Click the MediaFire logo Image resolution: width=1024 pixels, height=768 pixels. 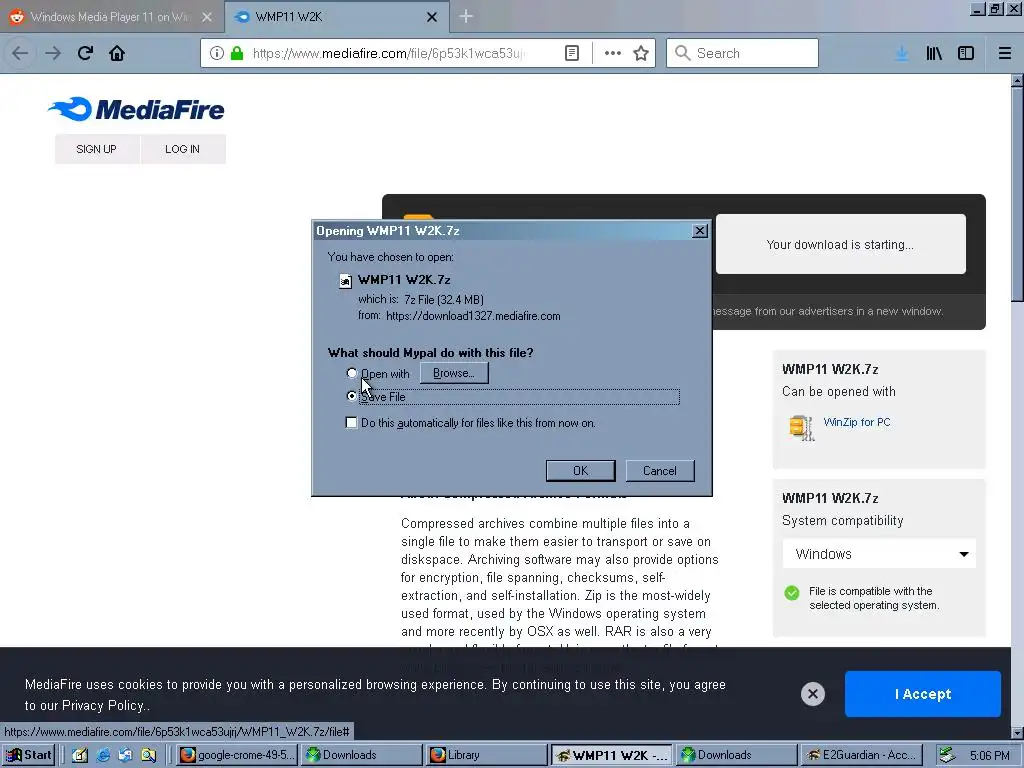point(136,109)
